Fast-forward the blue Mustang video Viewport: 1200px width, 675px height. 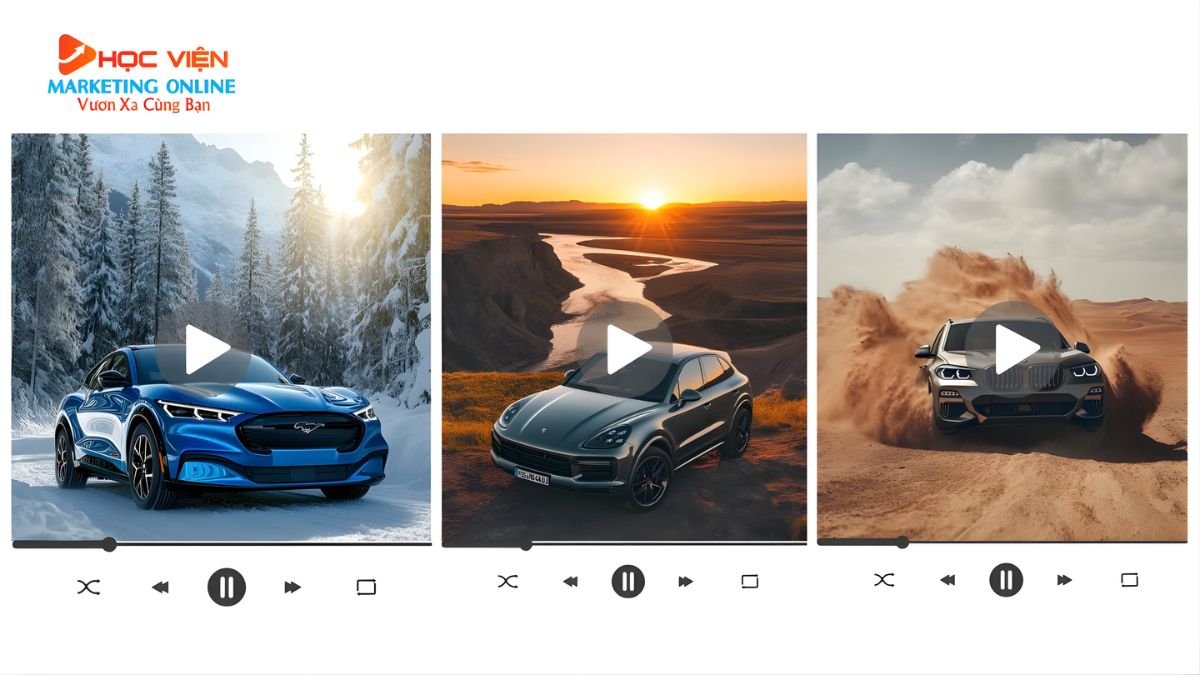293,587
